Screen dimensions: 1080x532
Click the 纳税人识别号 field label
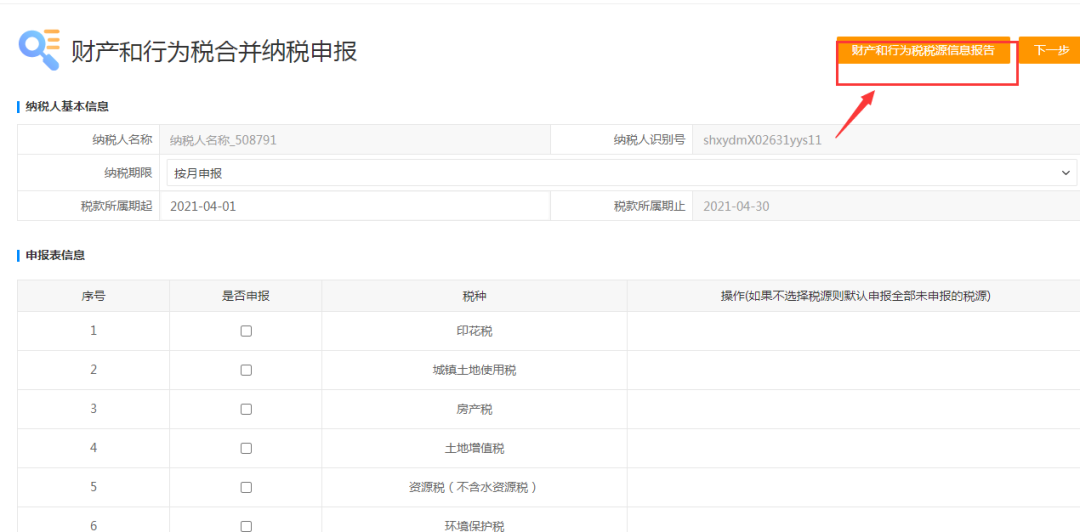tap(650, 140)
